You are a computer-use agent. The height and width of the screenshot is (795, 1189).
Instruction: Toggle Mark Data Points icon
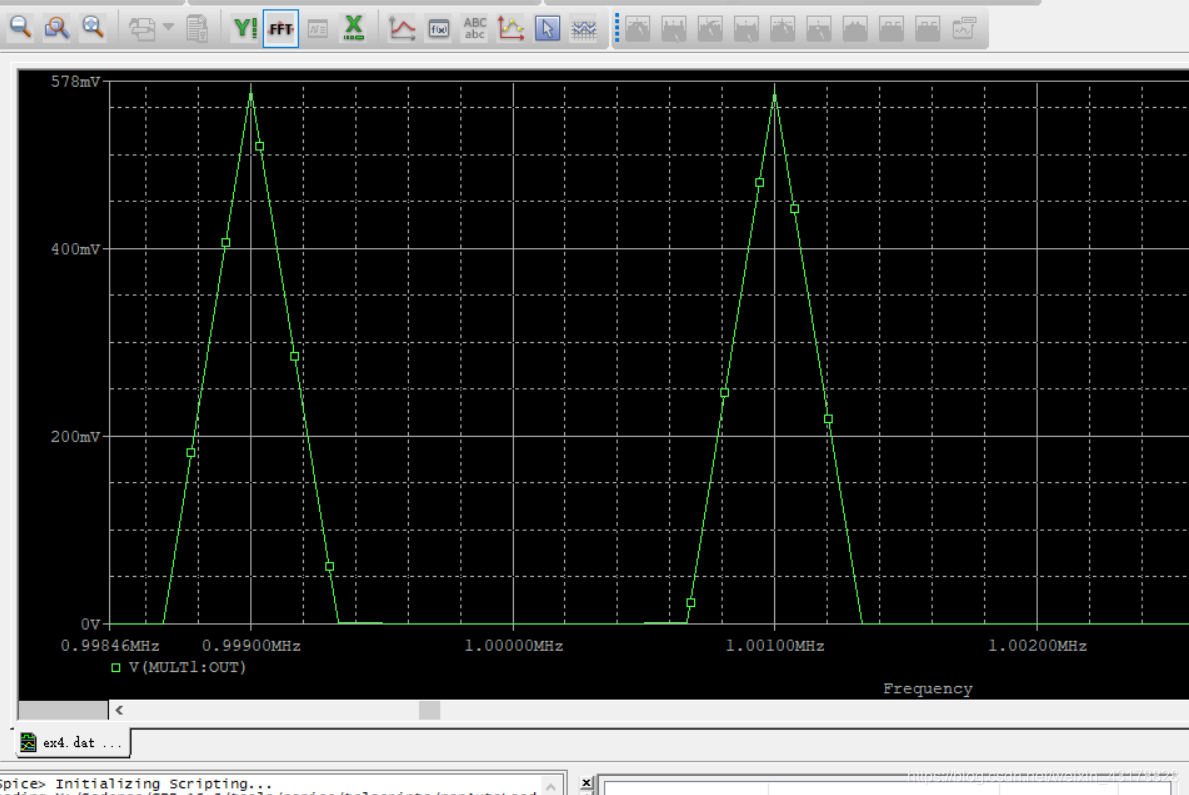pos(511,28)
